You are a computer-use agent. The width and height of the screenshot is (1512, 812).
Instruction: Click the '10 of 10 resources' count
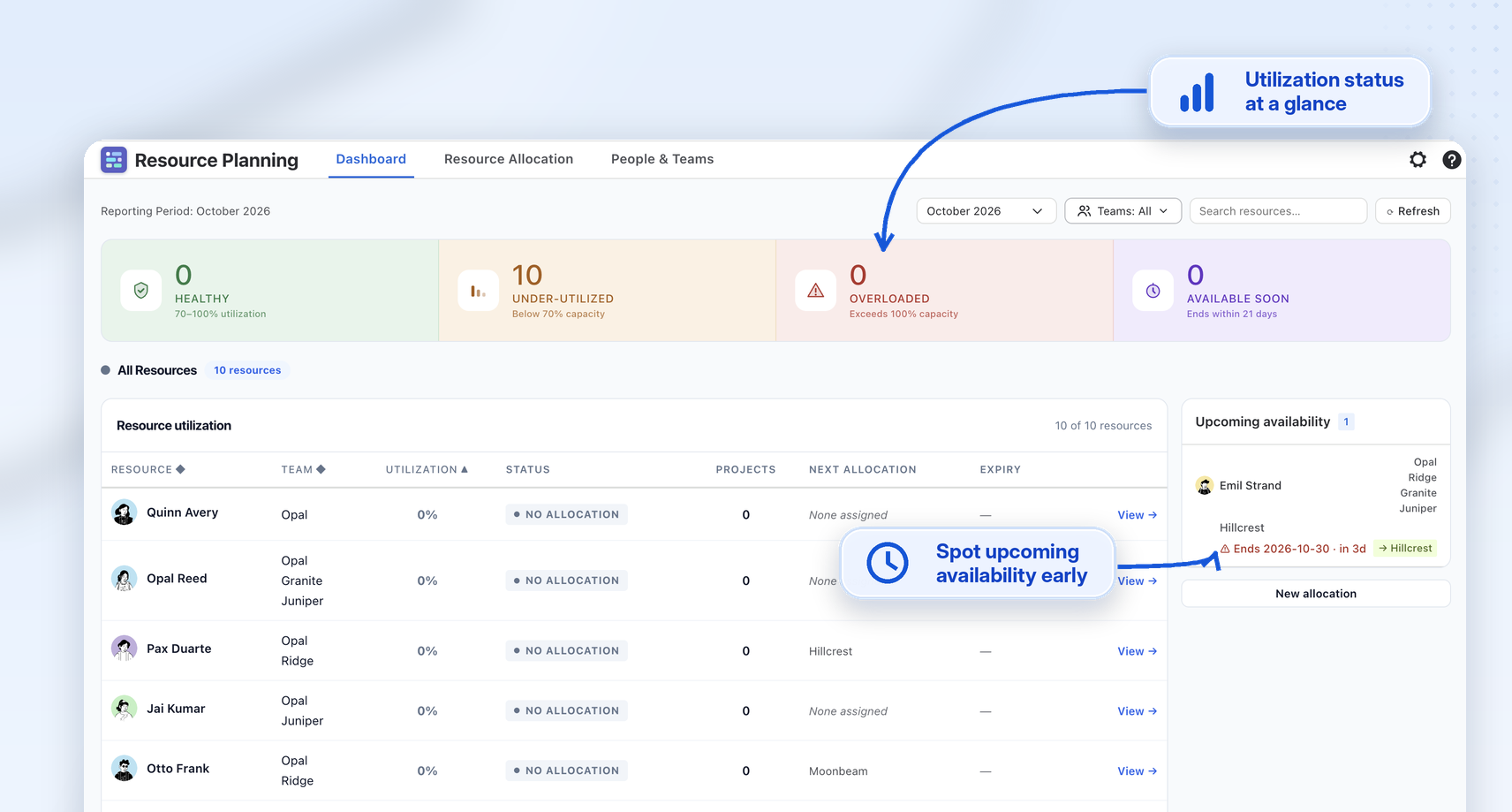click(x=1103, y=426)
